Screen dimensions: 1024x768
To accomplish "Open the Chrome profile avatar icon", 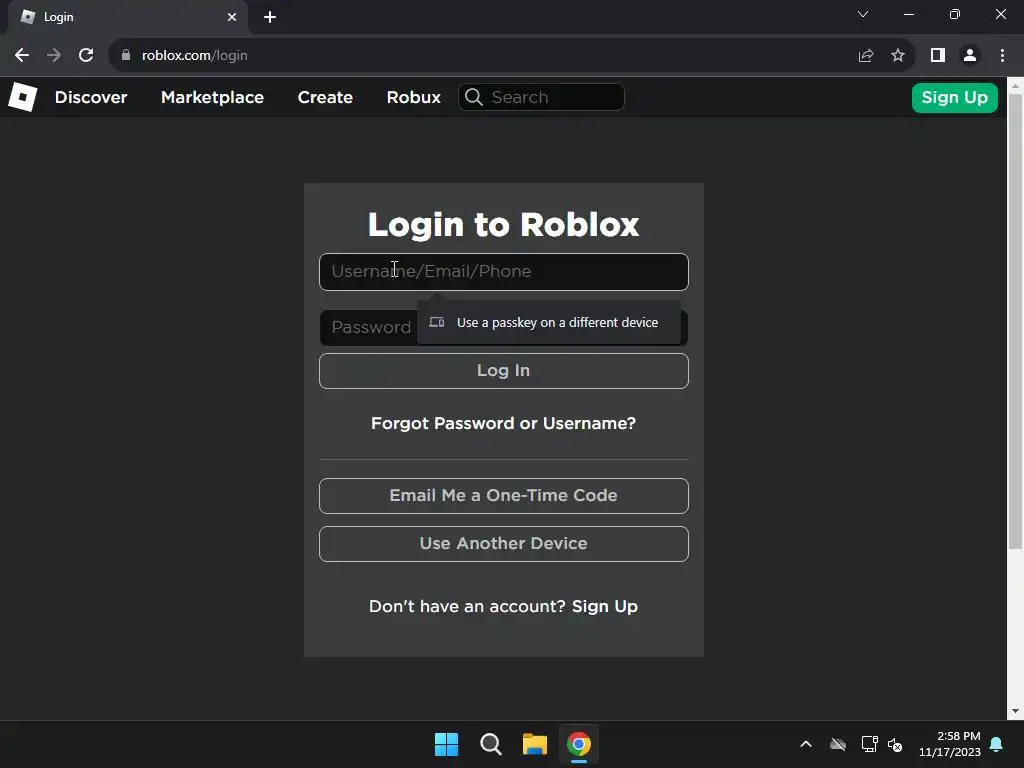I will coord(970,56).
